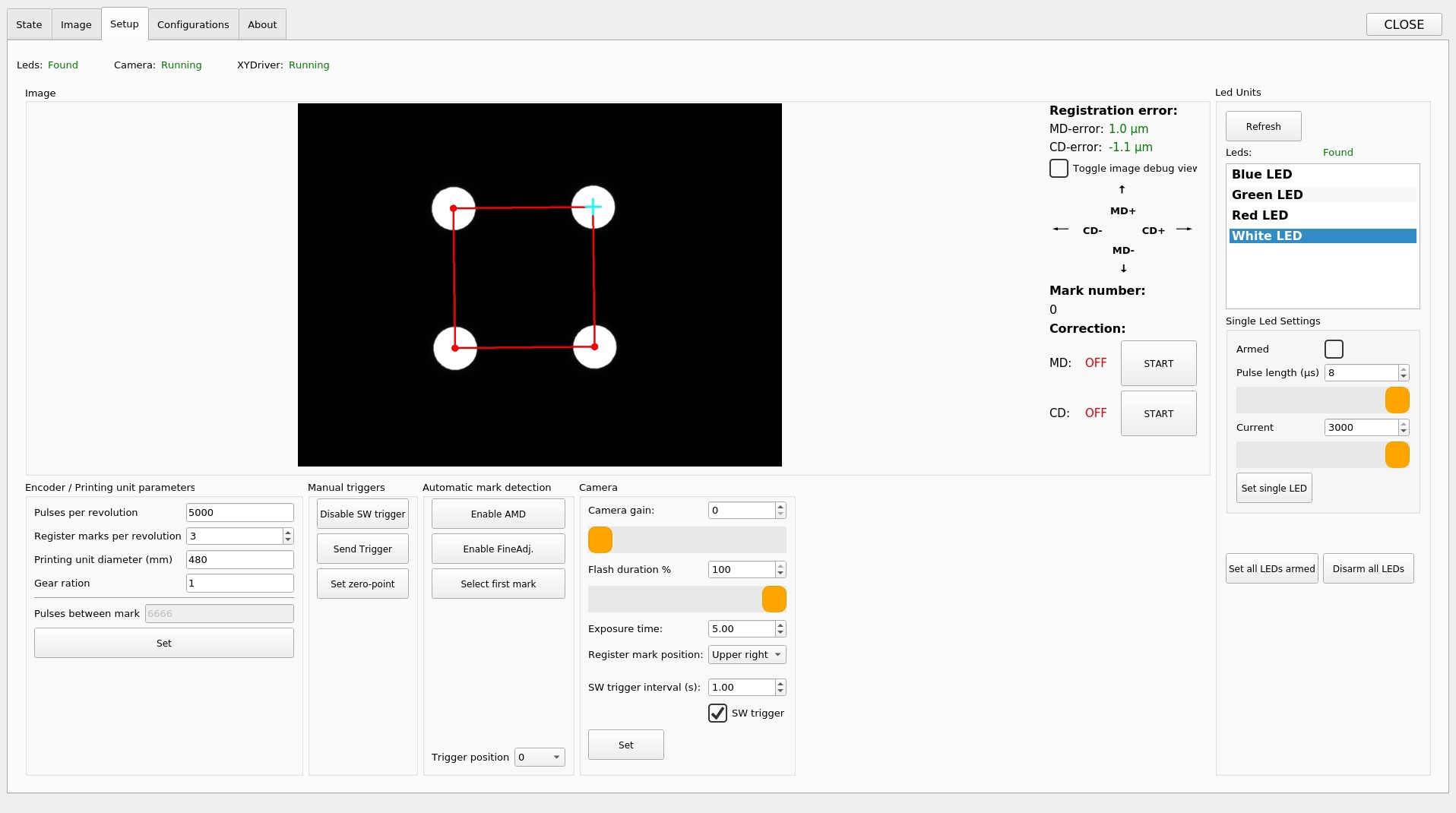Screen dimensions: 1456x813
Task: Click the MD- down arrow
Action: pyautogui.click(x=1123, y=269)
